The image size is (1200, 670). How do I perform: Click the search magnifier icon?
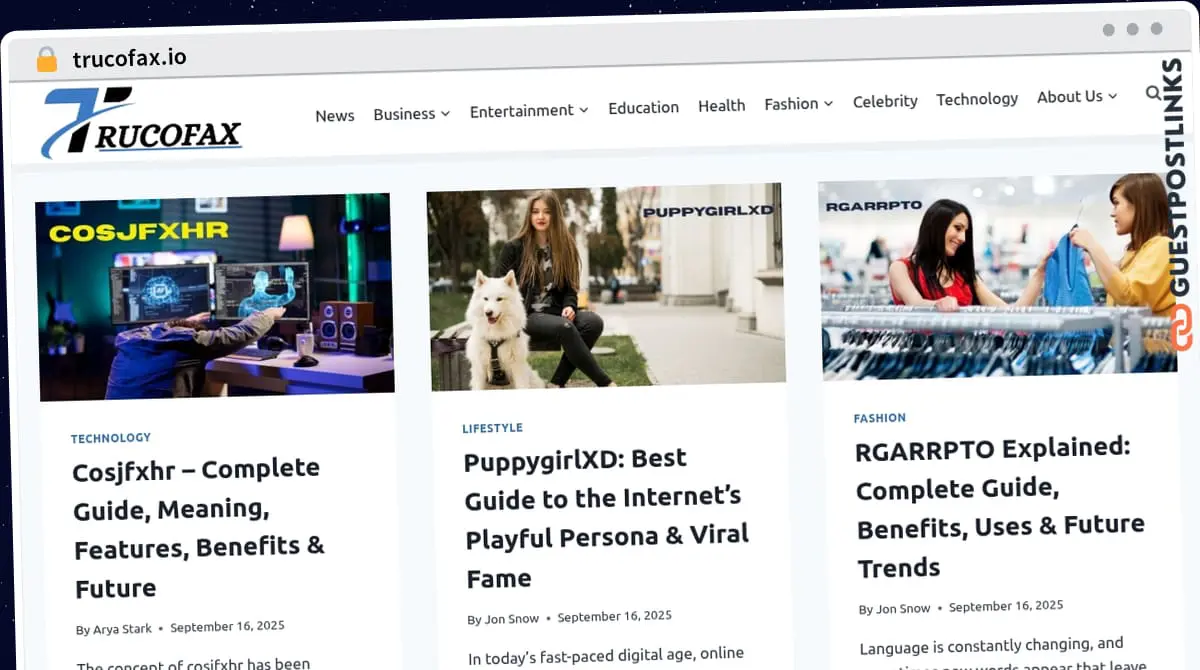[1153, 94]
